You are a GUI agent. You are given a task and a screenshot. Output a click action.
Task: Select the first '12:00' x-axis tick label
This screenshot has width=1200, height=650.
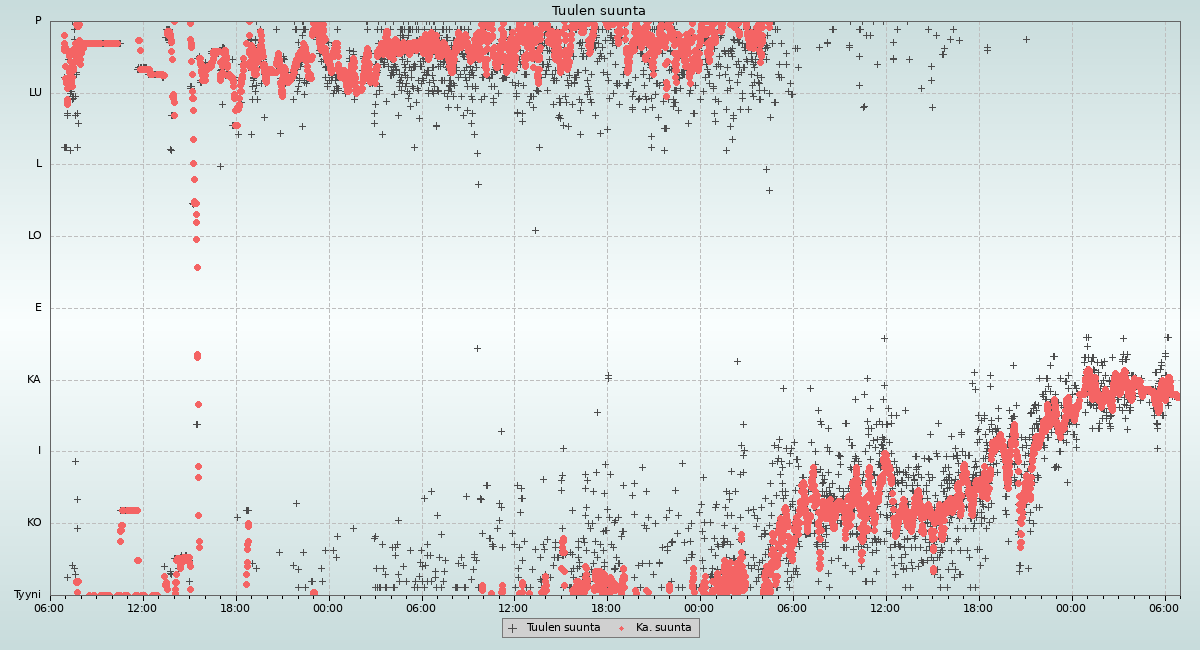tap(142, 608)
